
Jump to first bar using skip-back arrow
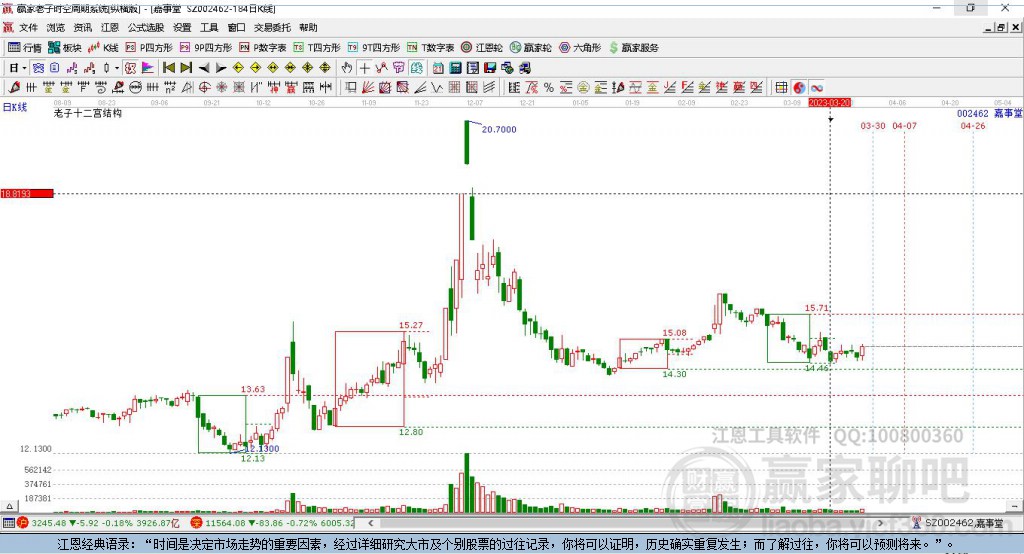(x=168, y=68)
